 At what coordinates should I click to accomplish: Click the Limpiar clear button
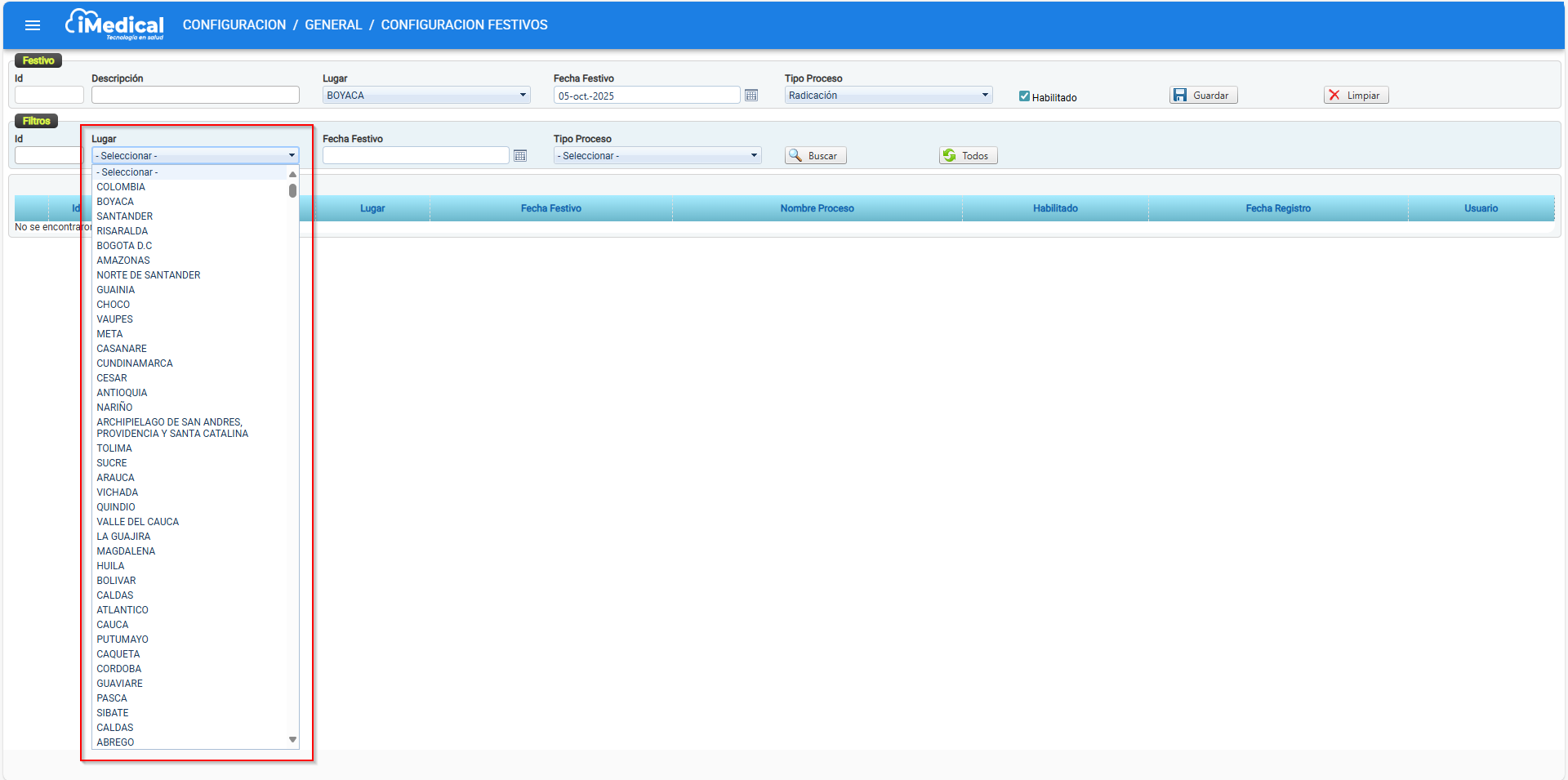click(1356, 96)
